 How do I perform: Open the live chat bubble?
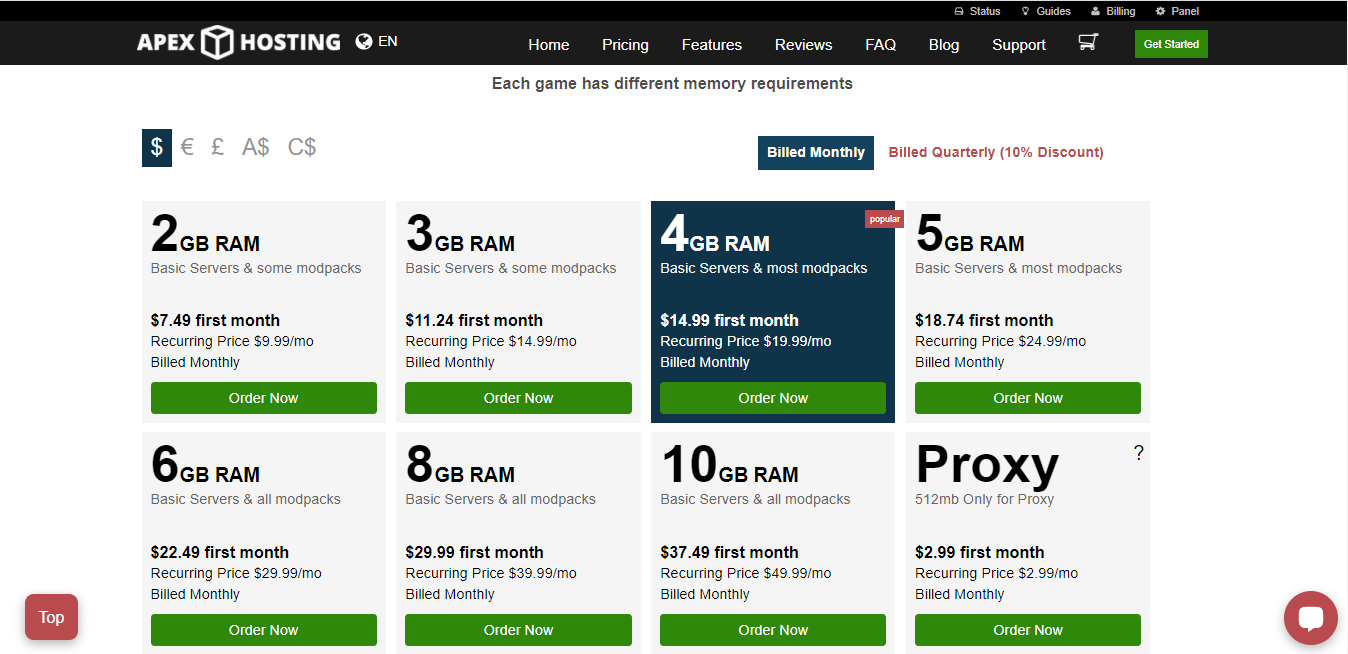(1310, 618)
